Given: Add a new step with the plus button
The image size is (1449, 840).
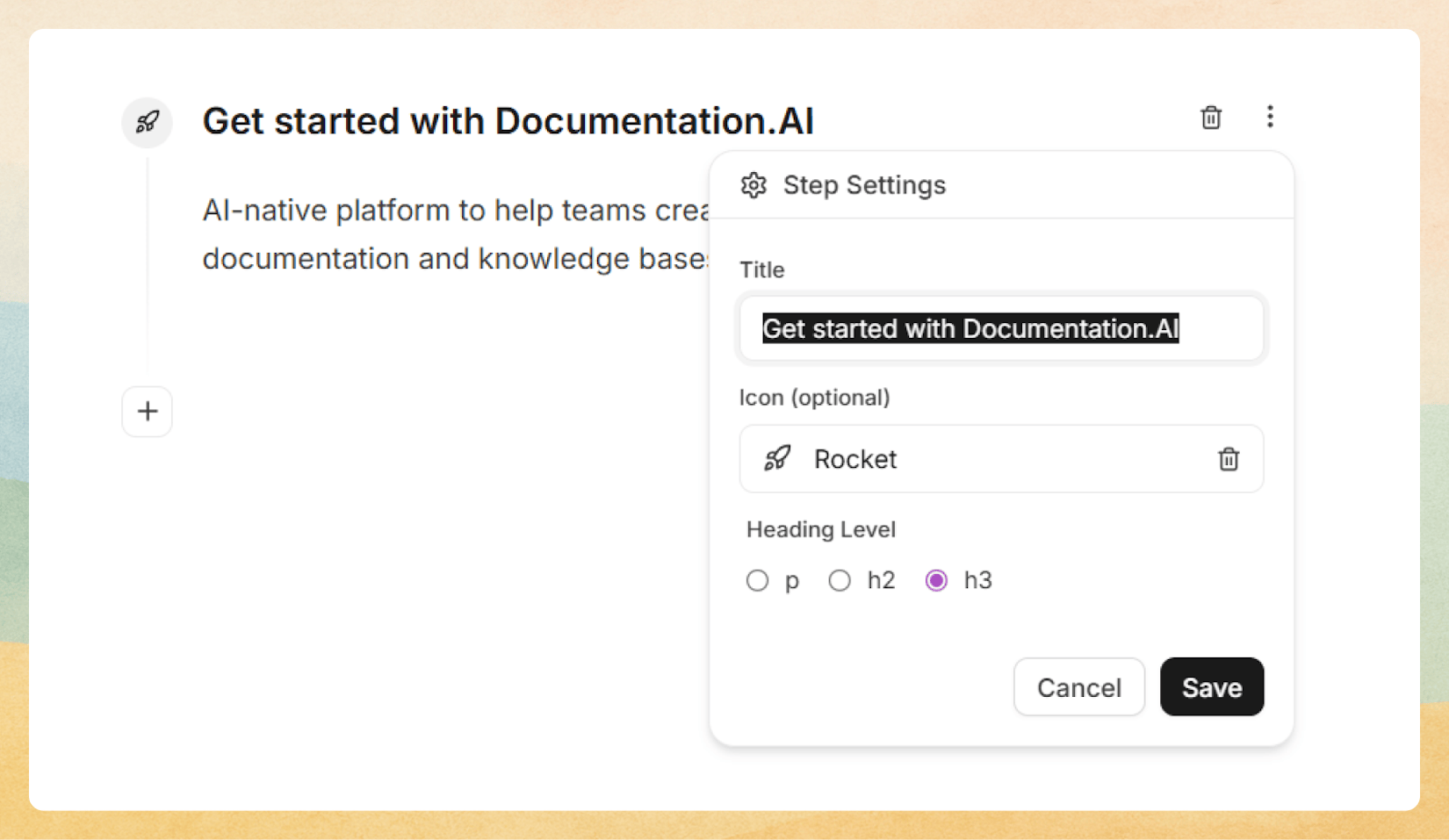Looking at the screenshot, I should (x=147, y=411).
